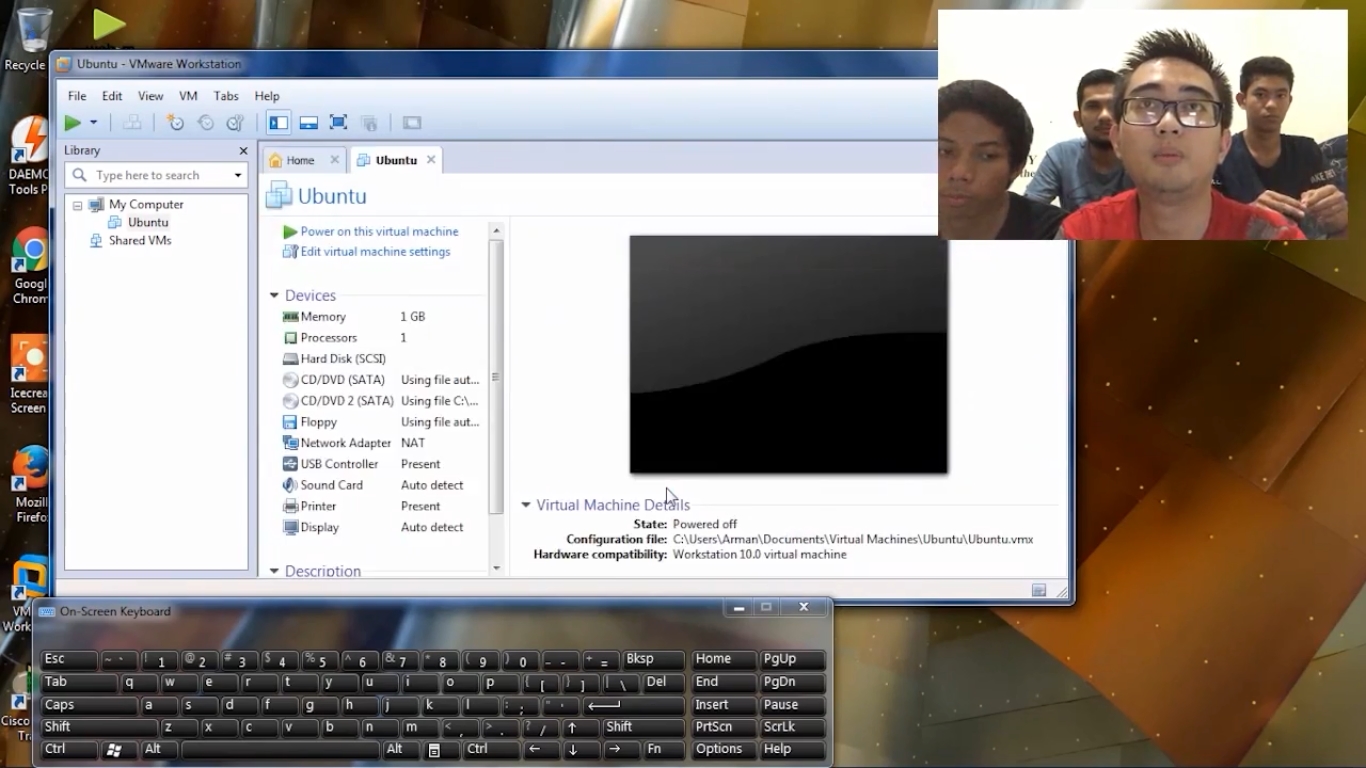Click the Bksp key on On-Screen Keyboard

[654, 661]
